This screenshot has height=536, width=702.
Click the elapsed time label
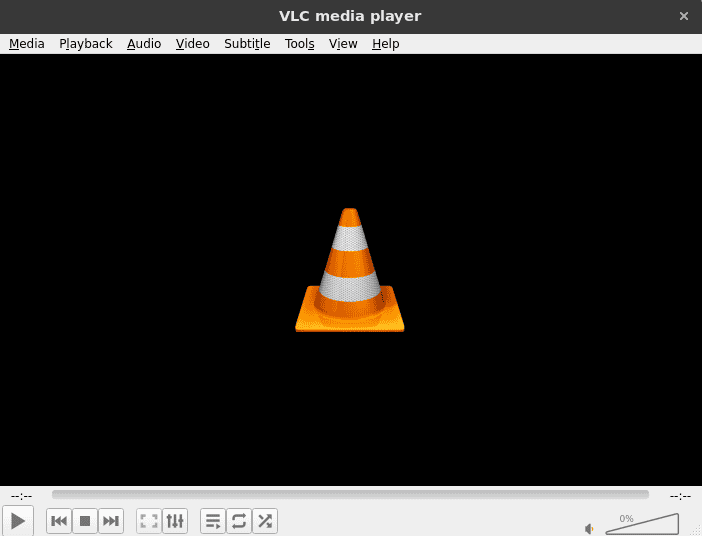[x=21, y=496]
